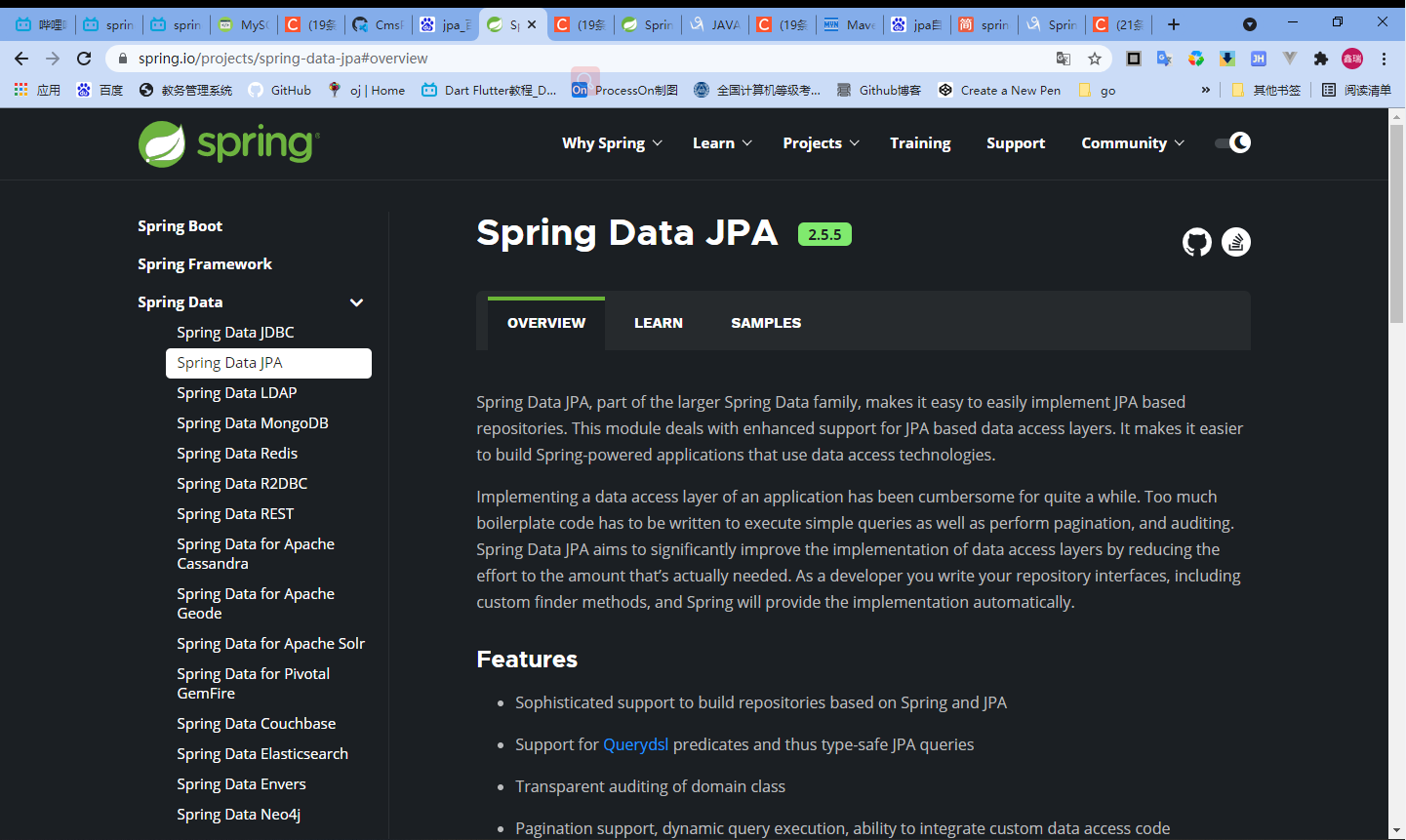1406x840 pixels.
Task: Open the Google Translate extension icon
Action: tap(1164, 59)
